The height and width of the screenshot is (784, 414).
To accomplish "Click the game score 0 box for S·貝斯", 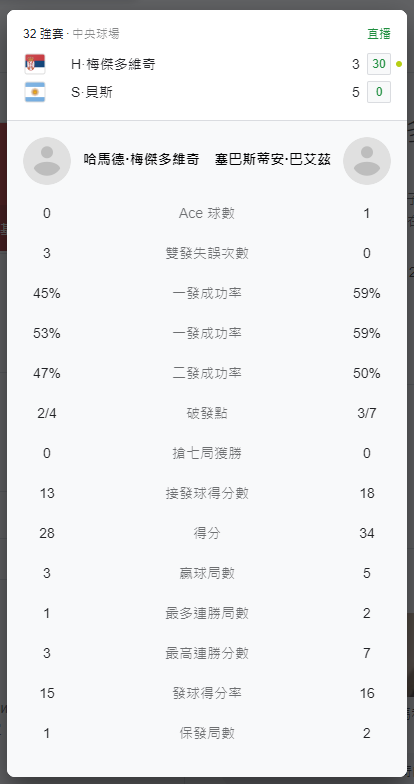I will pyautogui.click(x=379, y=92).
